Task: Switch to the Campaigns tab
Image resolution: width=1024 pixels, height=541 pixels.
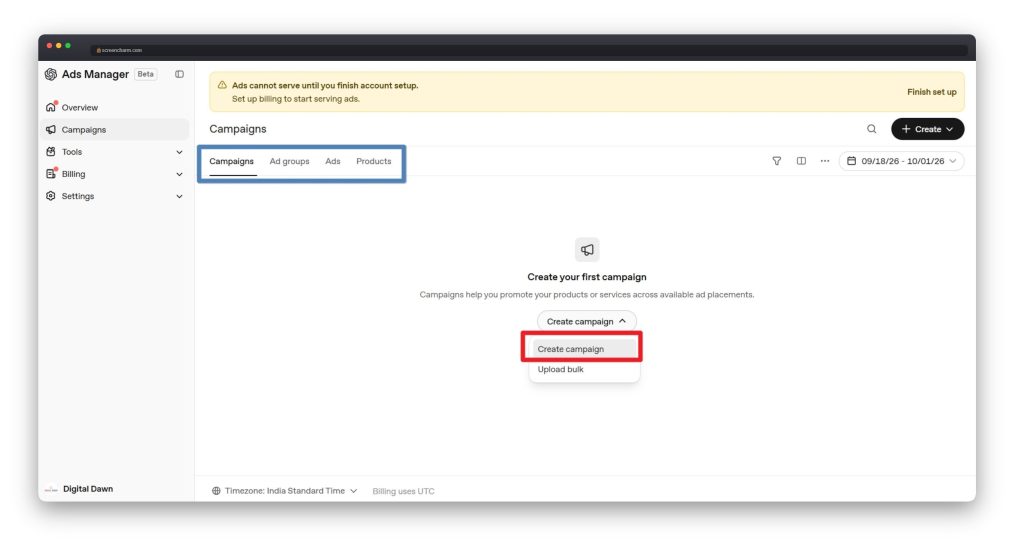Action: (231, 161)
